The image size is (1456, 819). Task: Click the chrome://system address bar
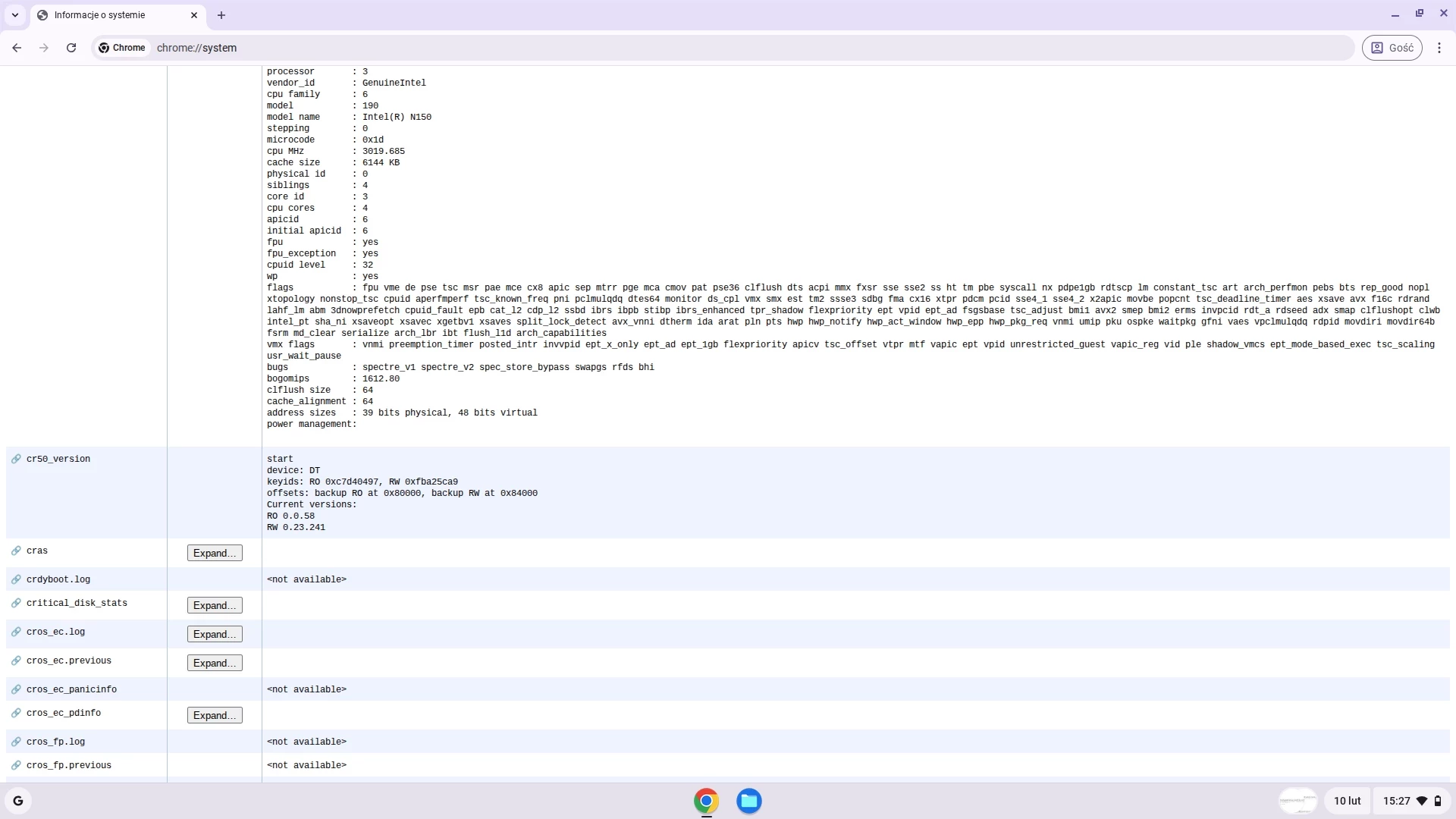pyautogui.click(x=531, y=48)
